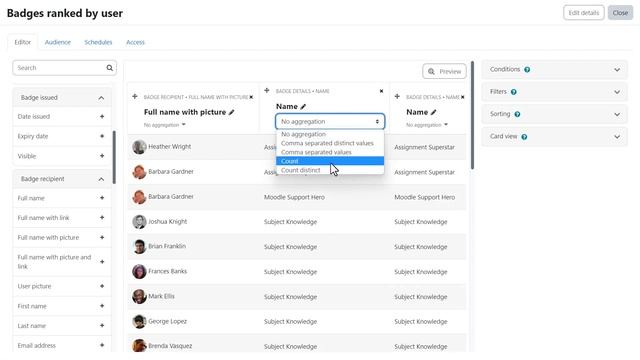Add sidebar Full name with picture field
This screenshot has height=360, width=640.
pyautogui.click(x=102, y=237)
